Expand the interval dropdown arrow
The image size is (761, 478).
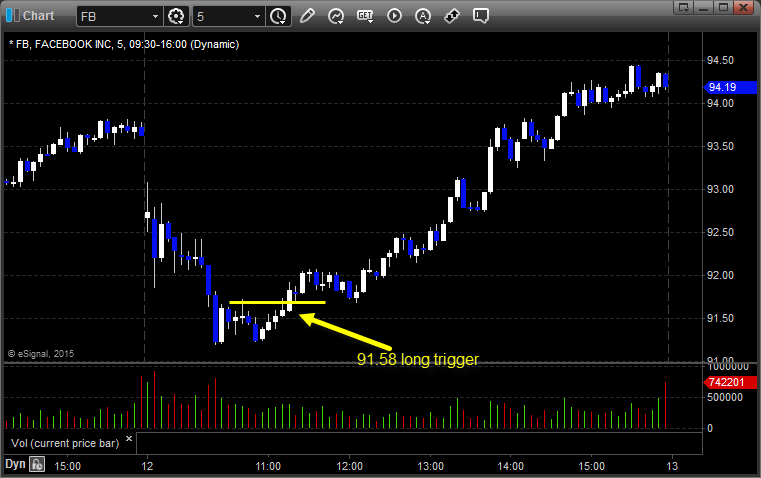(258, 16)
